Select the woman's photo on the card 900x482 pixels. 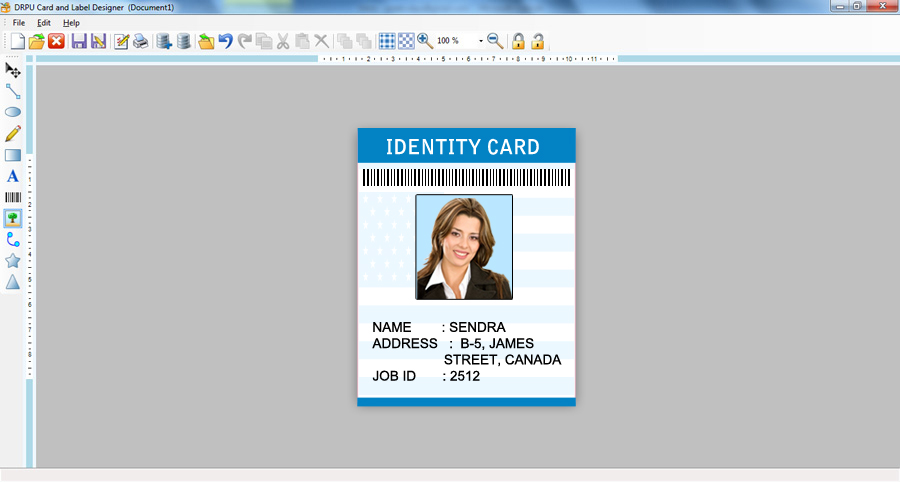pyautogui.click(x=464, y=247)
